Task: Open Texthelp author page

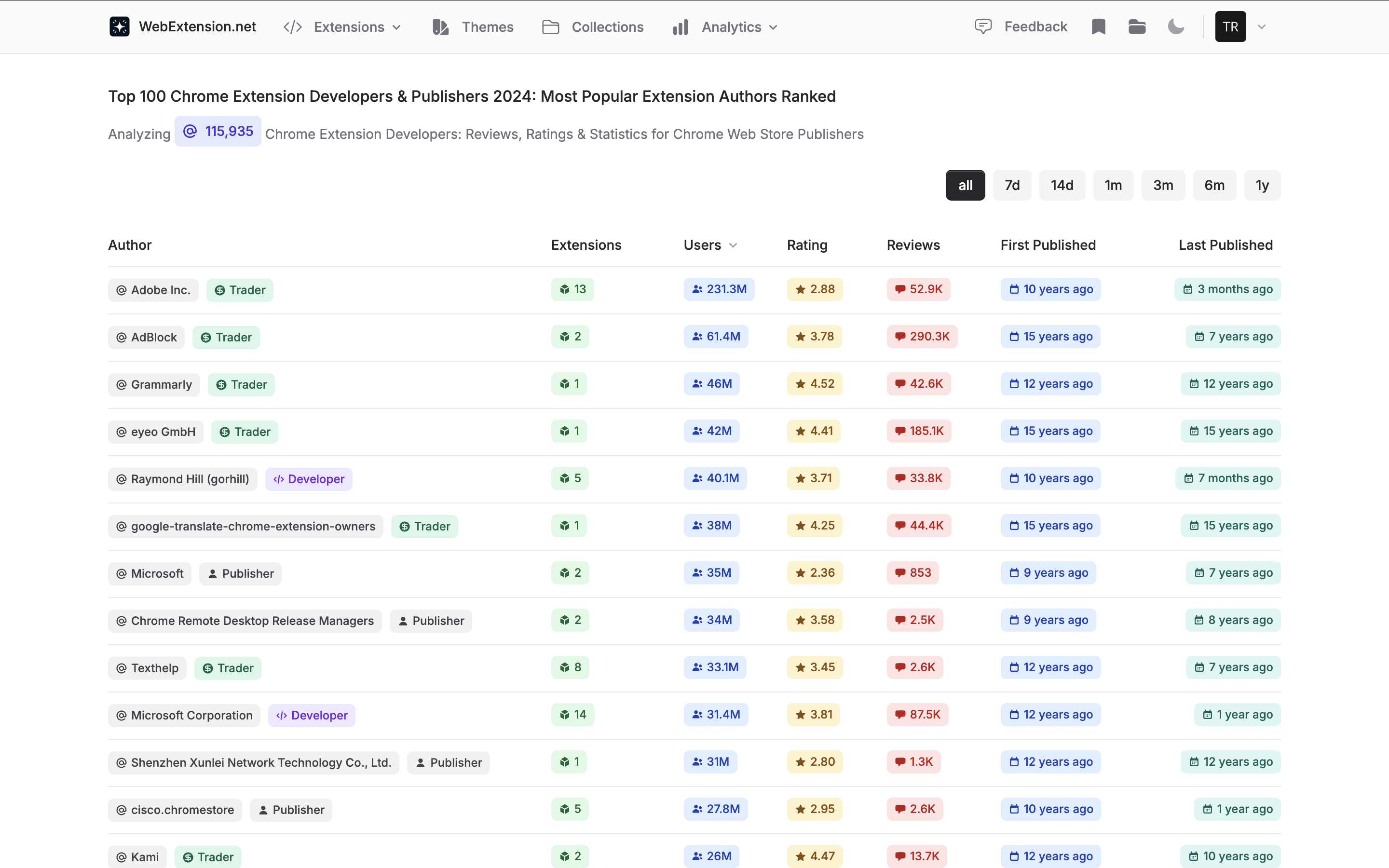Action: [x=148, y=668]
